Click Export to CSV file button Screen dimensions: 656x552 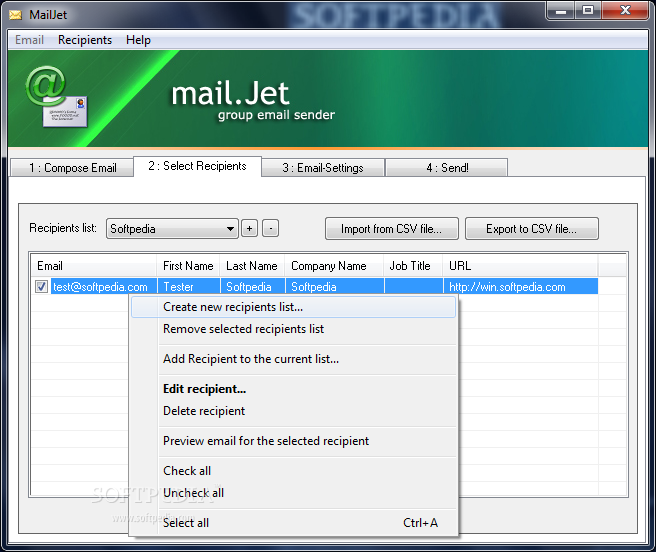tap(532, 229)
